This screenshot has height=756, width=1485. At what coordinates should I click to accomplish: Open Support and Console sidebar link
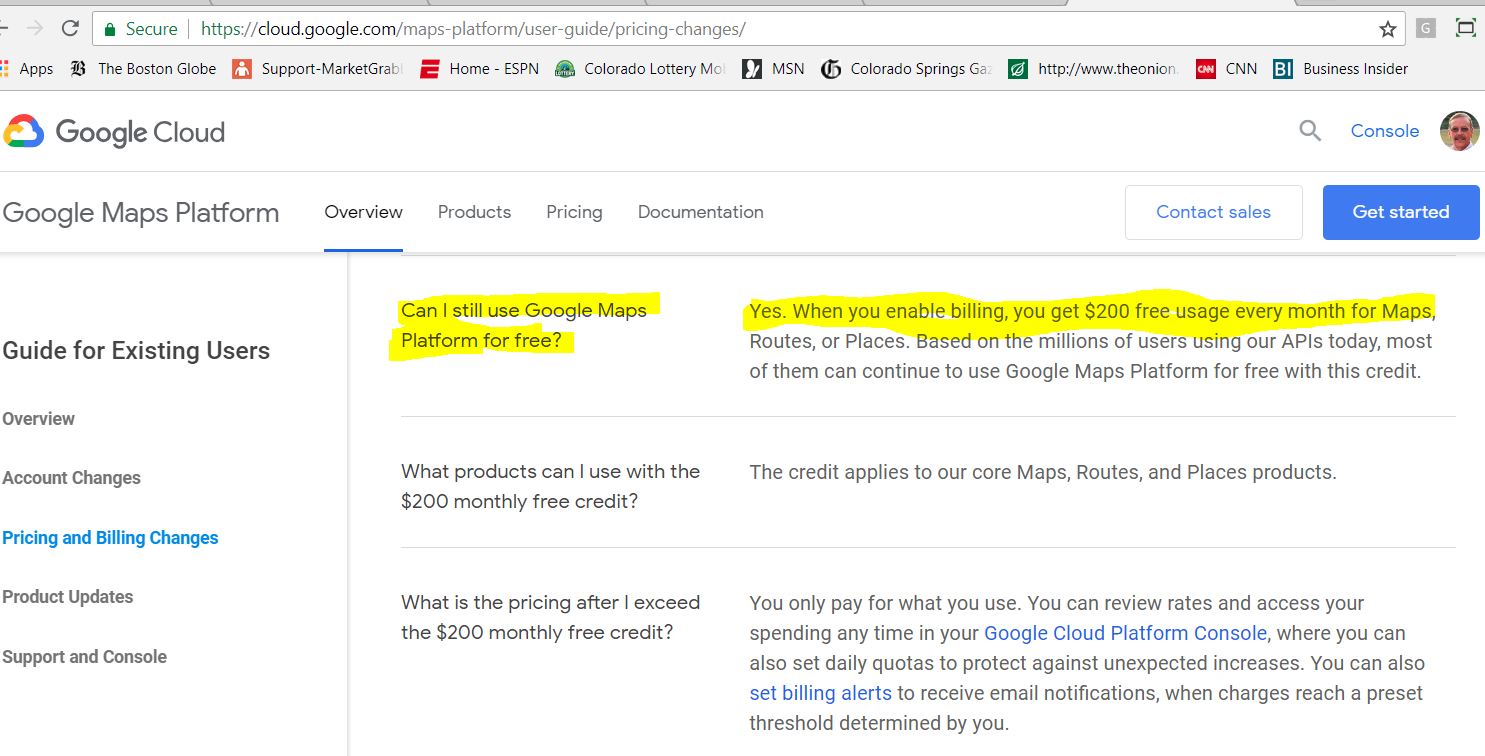[85, 657]
